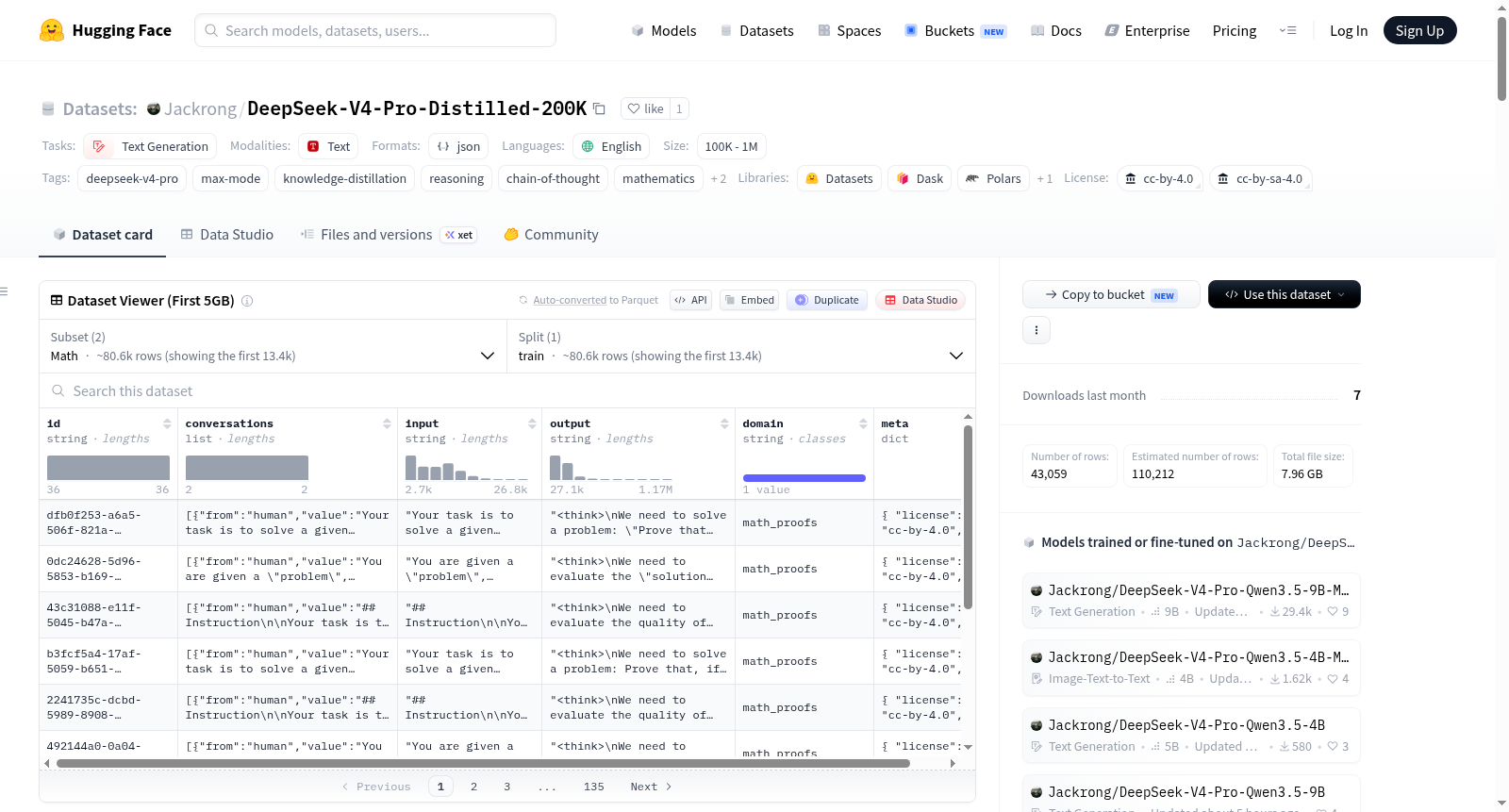Click the cc-by-sa-4.0 license tag
The image size is (1509, 812).
point(1261,178)
